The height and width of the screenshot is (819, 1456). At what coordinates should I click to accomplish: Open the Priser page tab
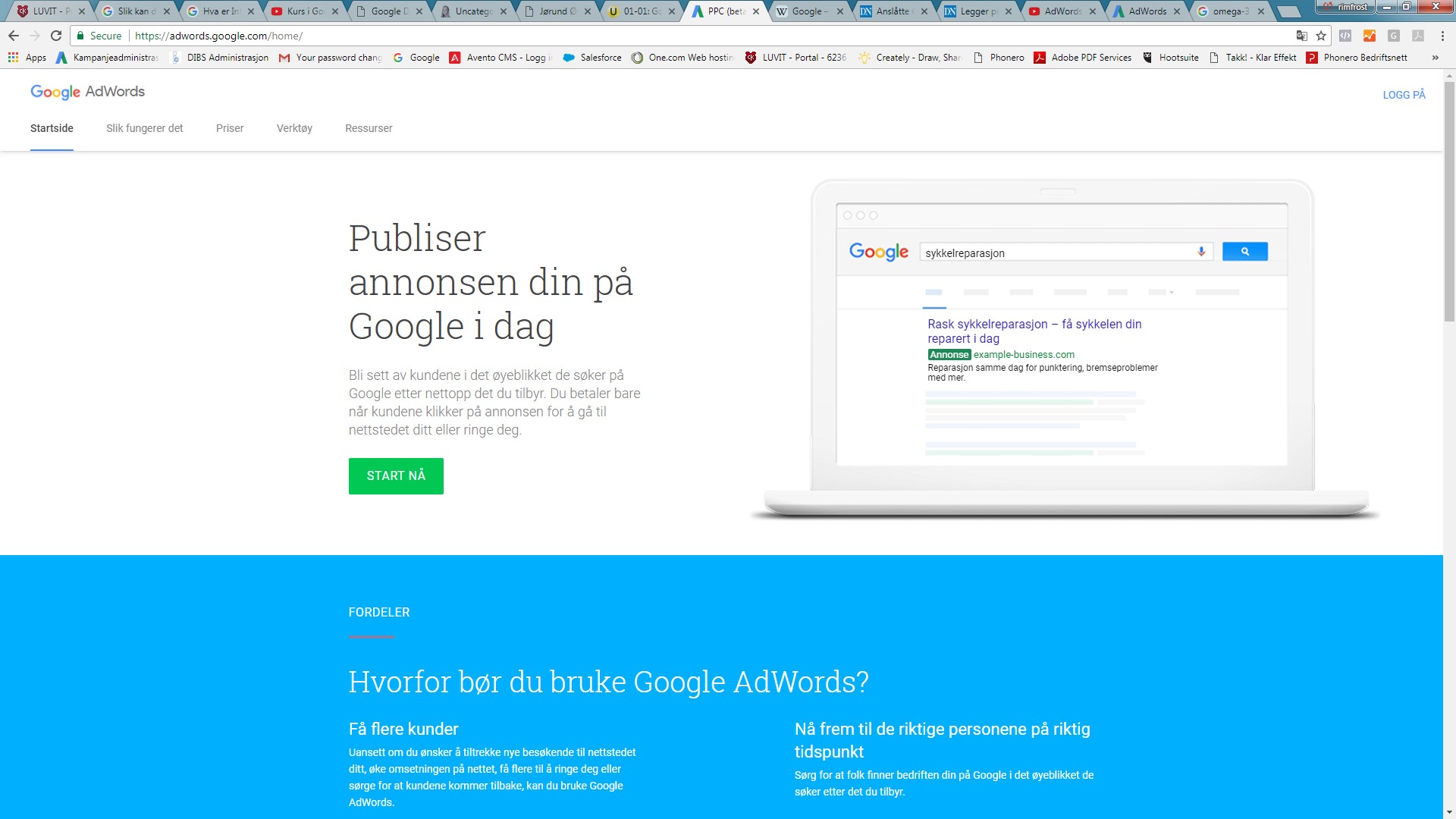[x=230, y=128]
